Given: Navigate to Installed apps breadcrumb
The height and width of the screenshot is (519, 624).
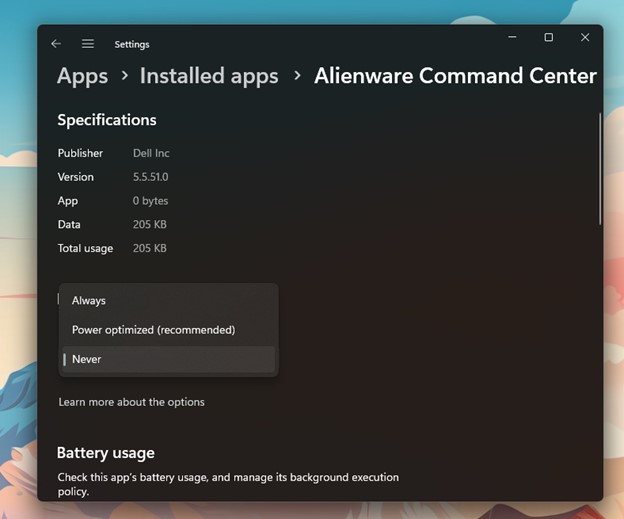Looking at the screenshot, I should coord(208,76).
